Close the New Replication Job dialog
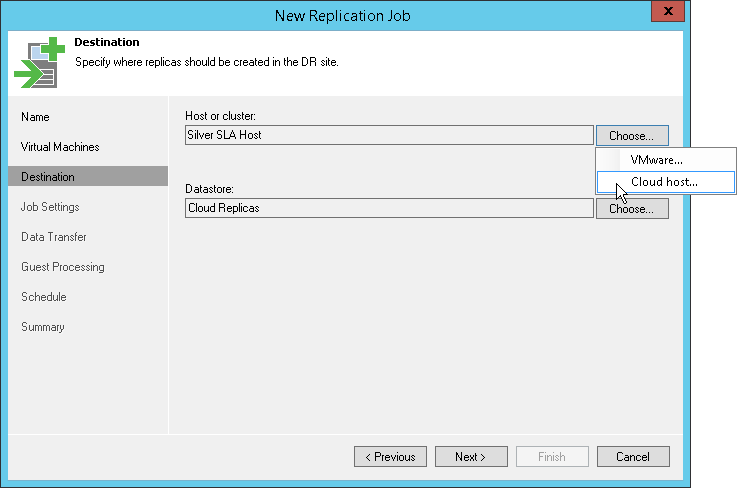 [x=667, y=11]
